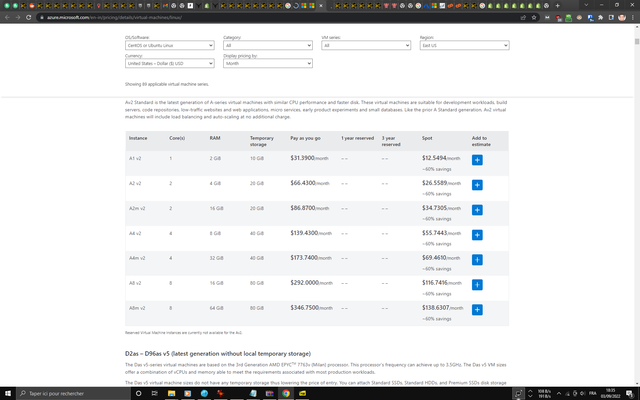Add A4 v2 instance to estimate
The width and height of the screenshot is (640, 400).
pos(477,235)
